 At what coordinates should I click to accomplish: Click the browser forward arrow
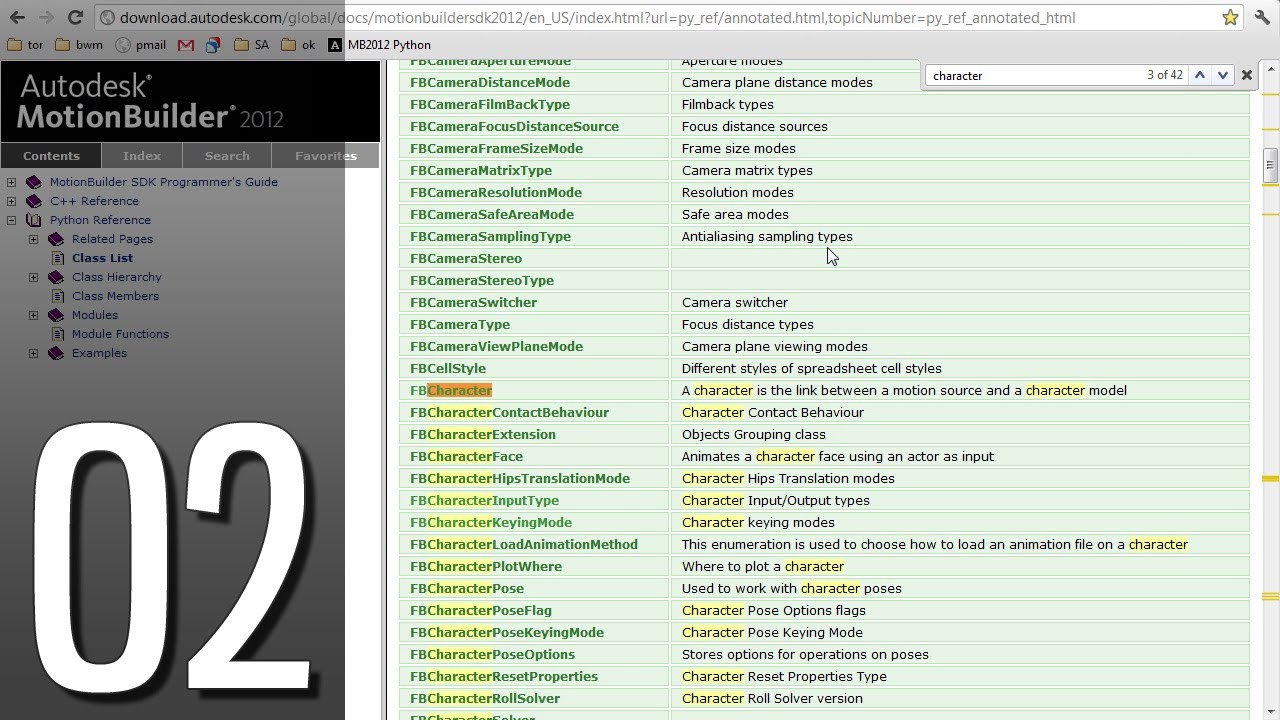[x=46, y=17]
